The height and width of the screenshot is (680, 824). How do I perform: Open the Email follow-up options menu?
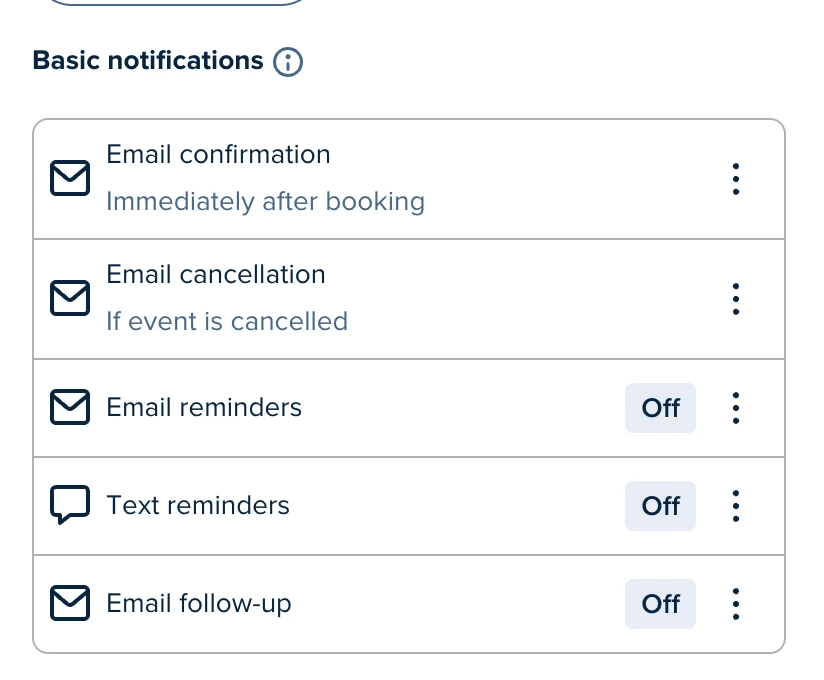tap(736, 603)
